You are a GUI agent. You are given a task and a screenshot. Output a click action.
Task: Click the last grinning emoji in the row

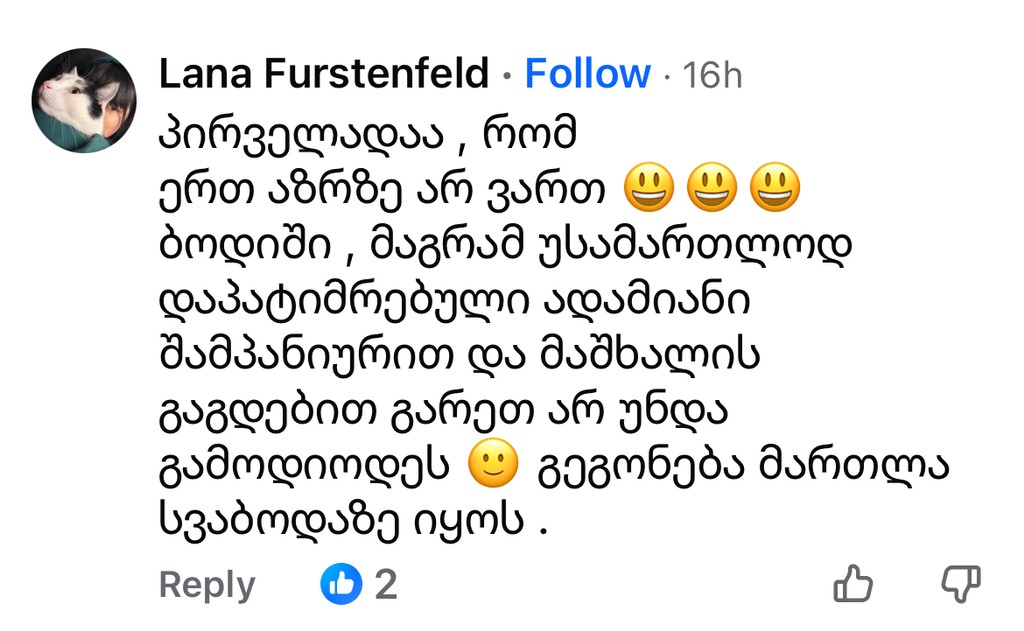point(774,188)
